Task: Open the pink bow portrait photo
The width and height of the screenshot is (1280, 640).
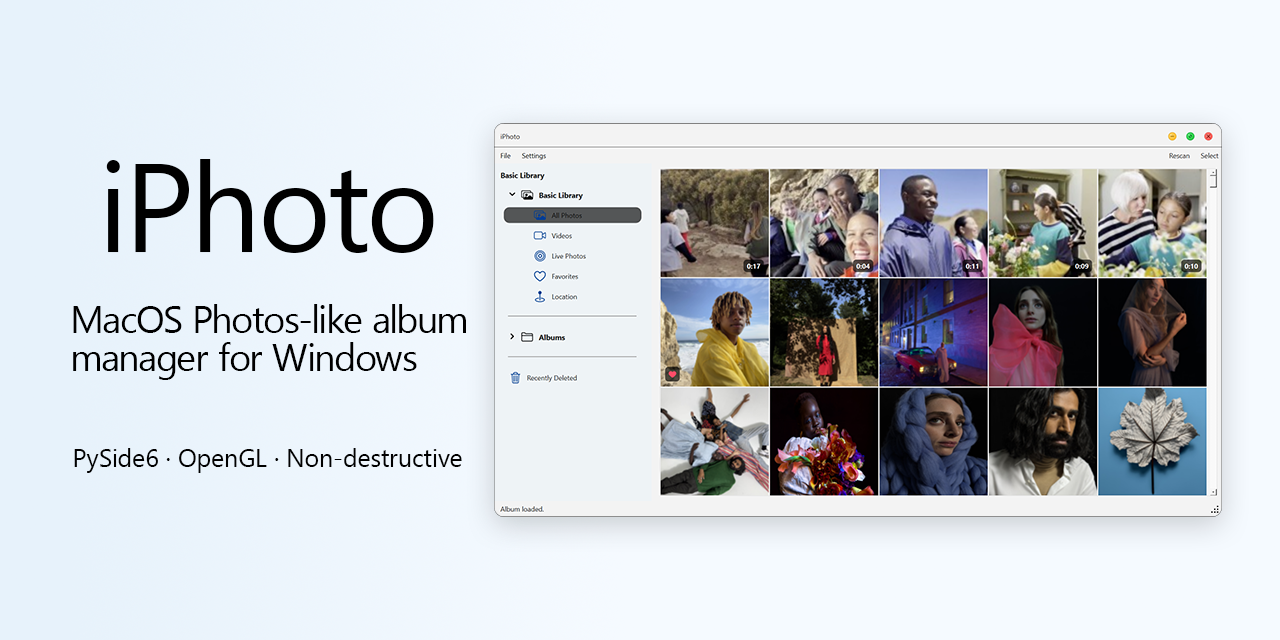Action: pyautogui.click(x=1043, y=331)
